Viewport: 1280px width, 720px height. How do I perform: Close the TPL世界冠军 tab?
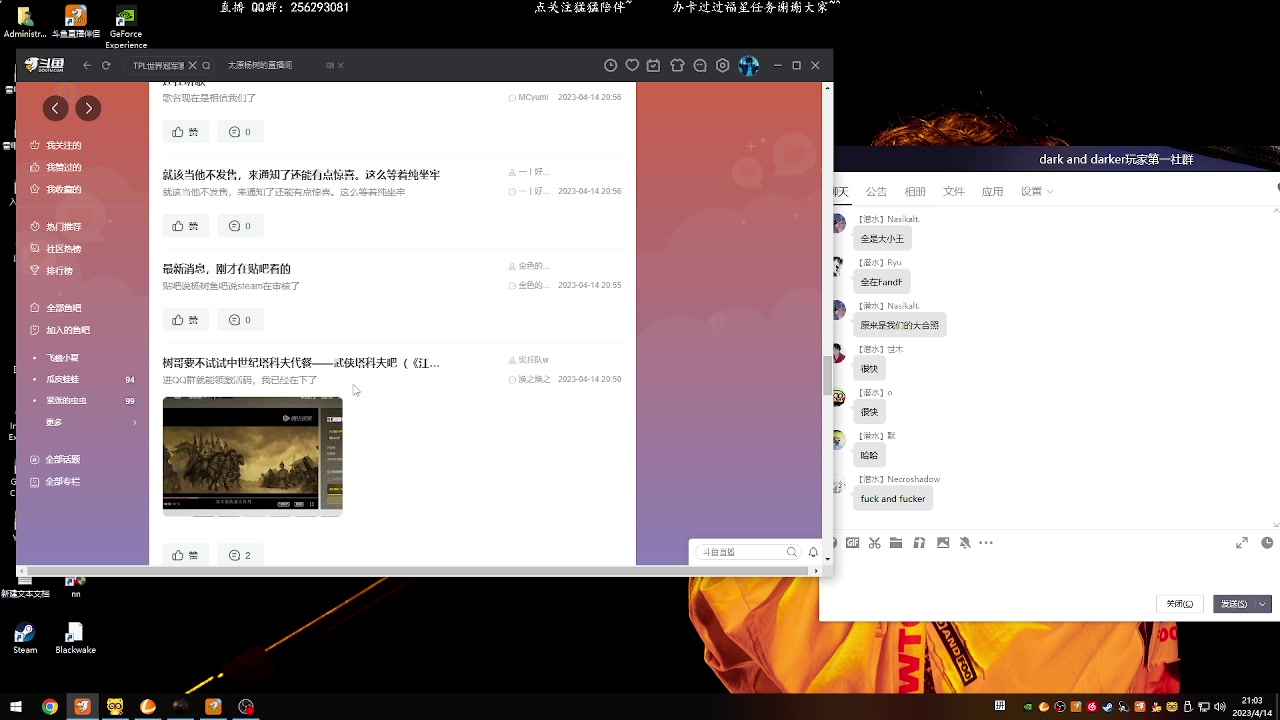[x=193, y=65]
